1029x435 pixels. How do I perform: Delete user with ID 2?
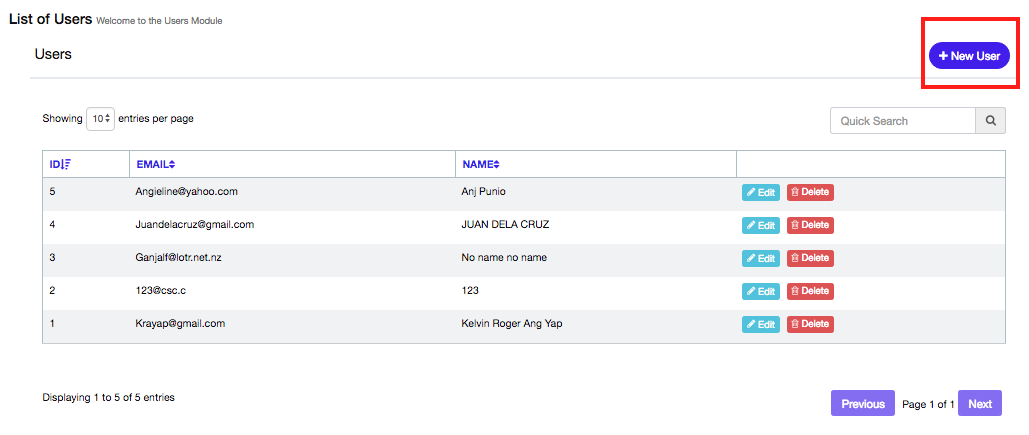(809, 291)
